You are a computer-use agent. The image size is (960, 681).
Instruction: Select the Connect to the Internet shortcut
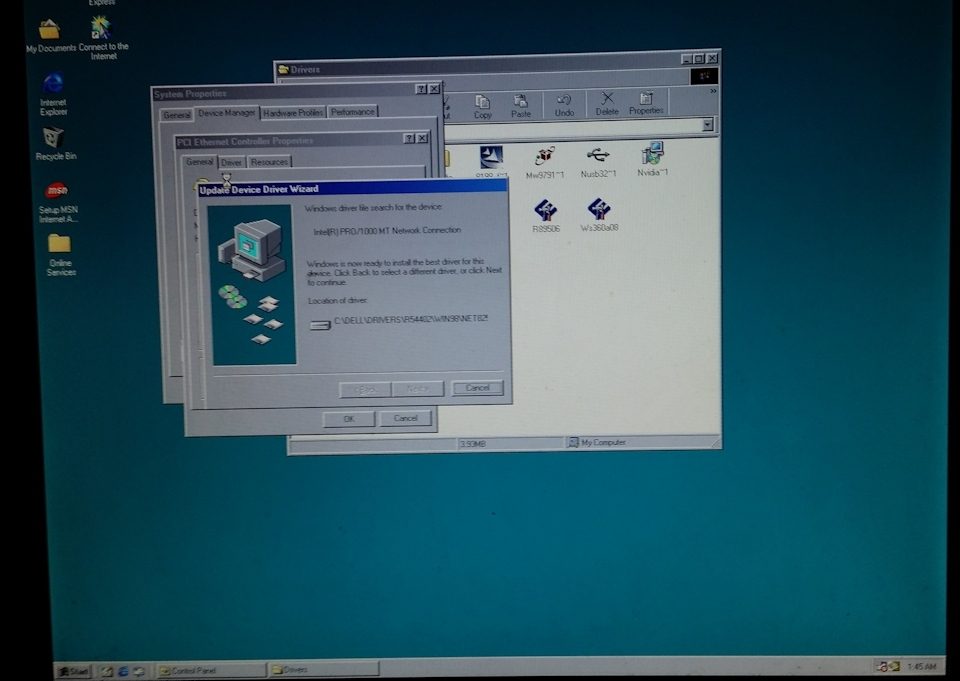(102, 38)
